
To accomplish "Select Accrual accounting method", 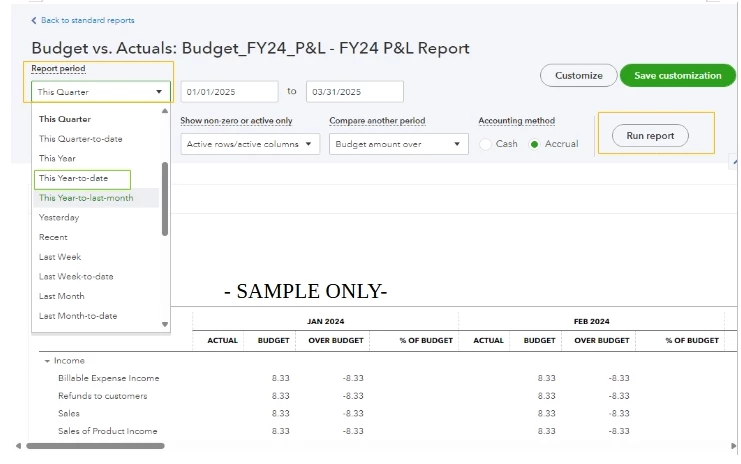I will click(534, 144).
